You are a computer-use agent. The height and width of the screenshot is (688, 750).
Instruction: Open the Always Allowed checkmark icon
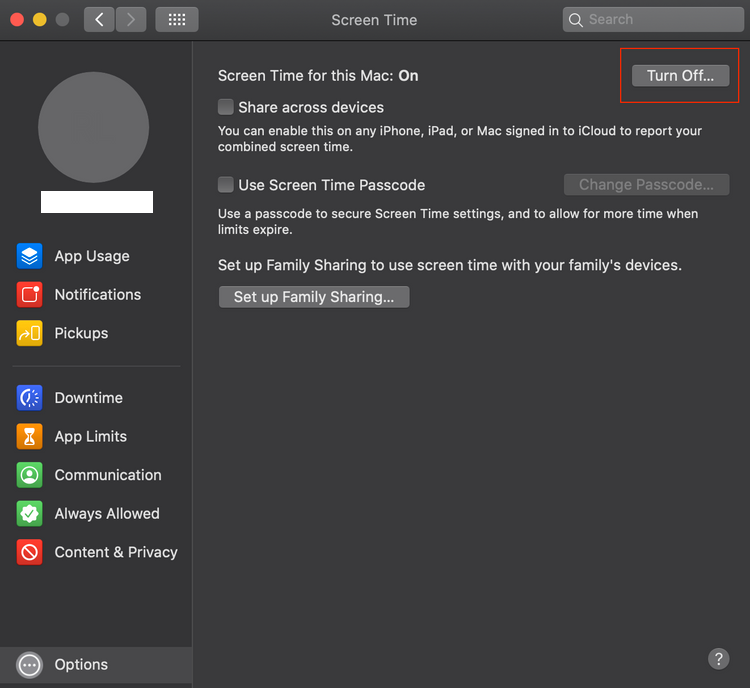[30, 514]
